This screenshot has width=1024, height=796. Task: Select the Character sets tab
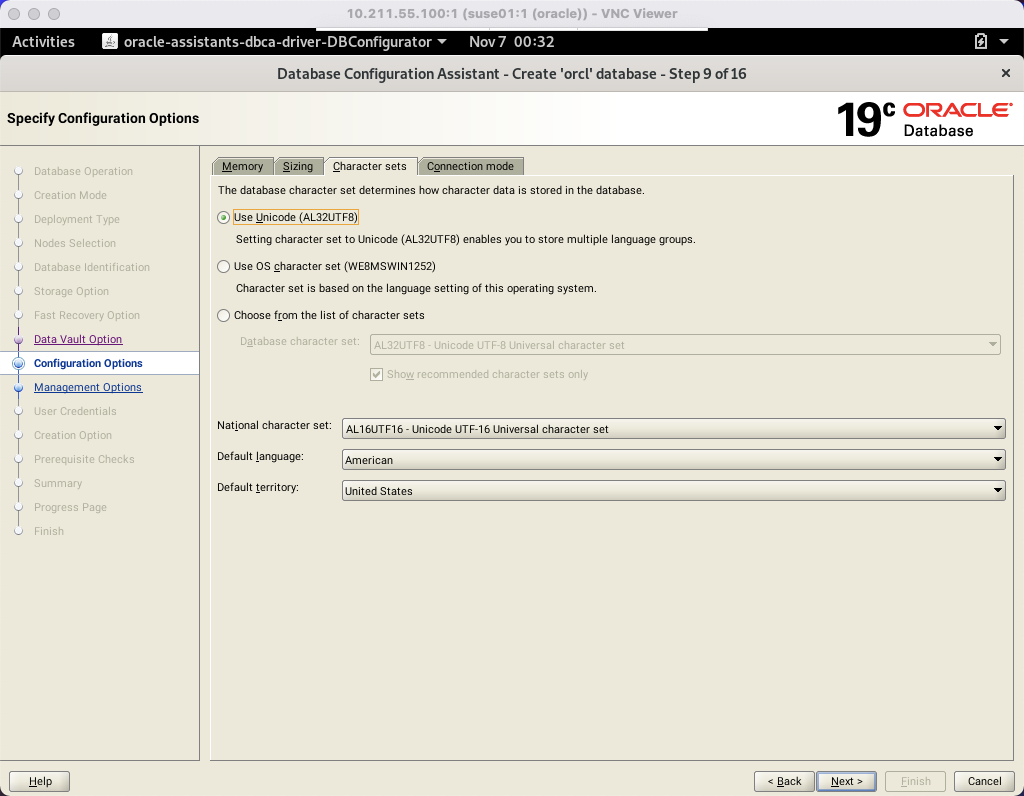(x=370, y=167)
